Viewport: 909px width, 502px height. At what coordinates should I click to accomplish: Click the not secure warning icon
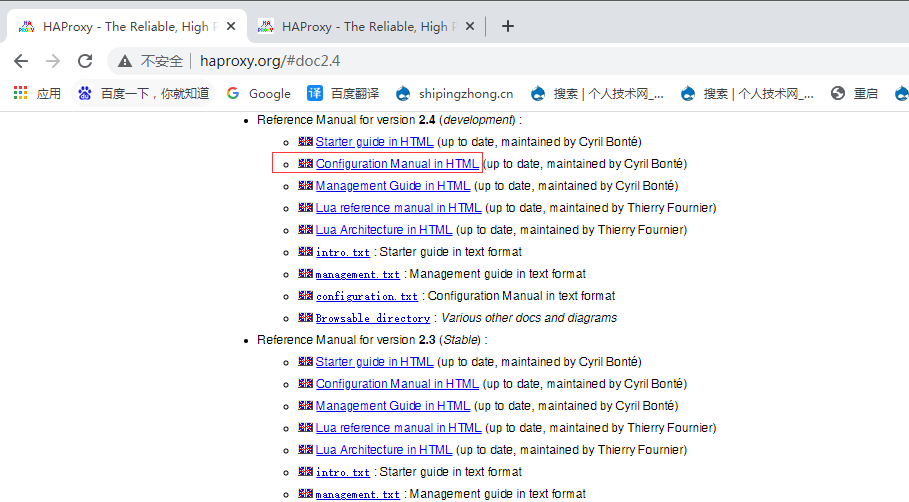pyautogui.click(x=125, y=61)
